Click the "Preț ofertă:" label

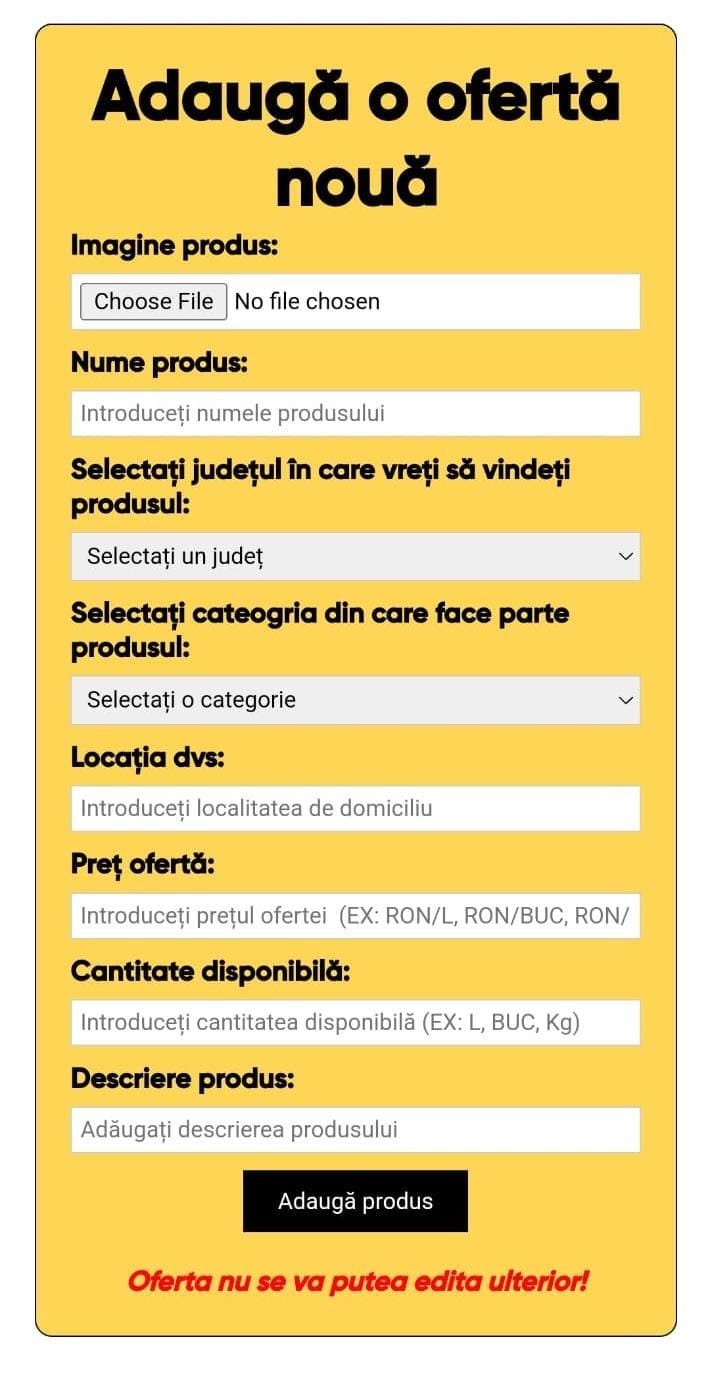143,864
